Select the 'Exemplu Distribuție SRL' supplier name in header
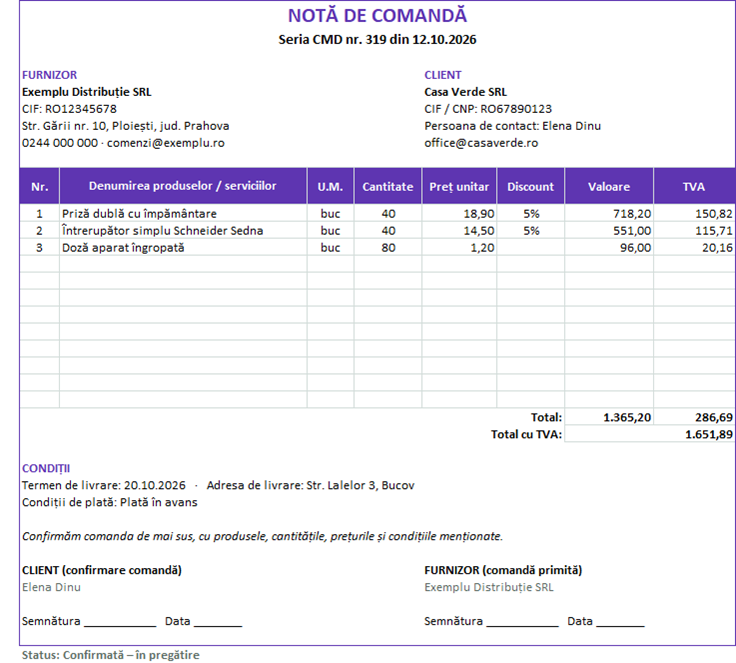The image size is (736, 663). pos(87,92)
